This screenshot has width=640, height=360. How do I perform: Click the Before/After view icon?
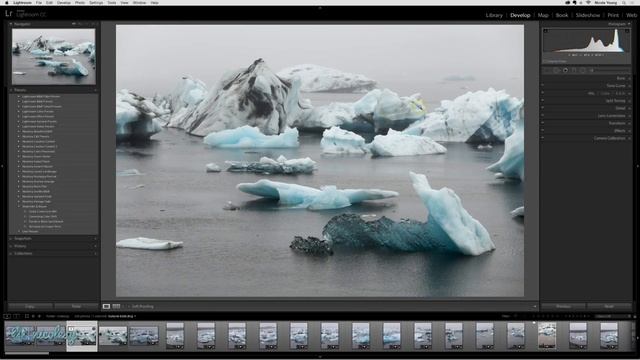pyautogui.click(x=116, y=306)
